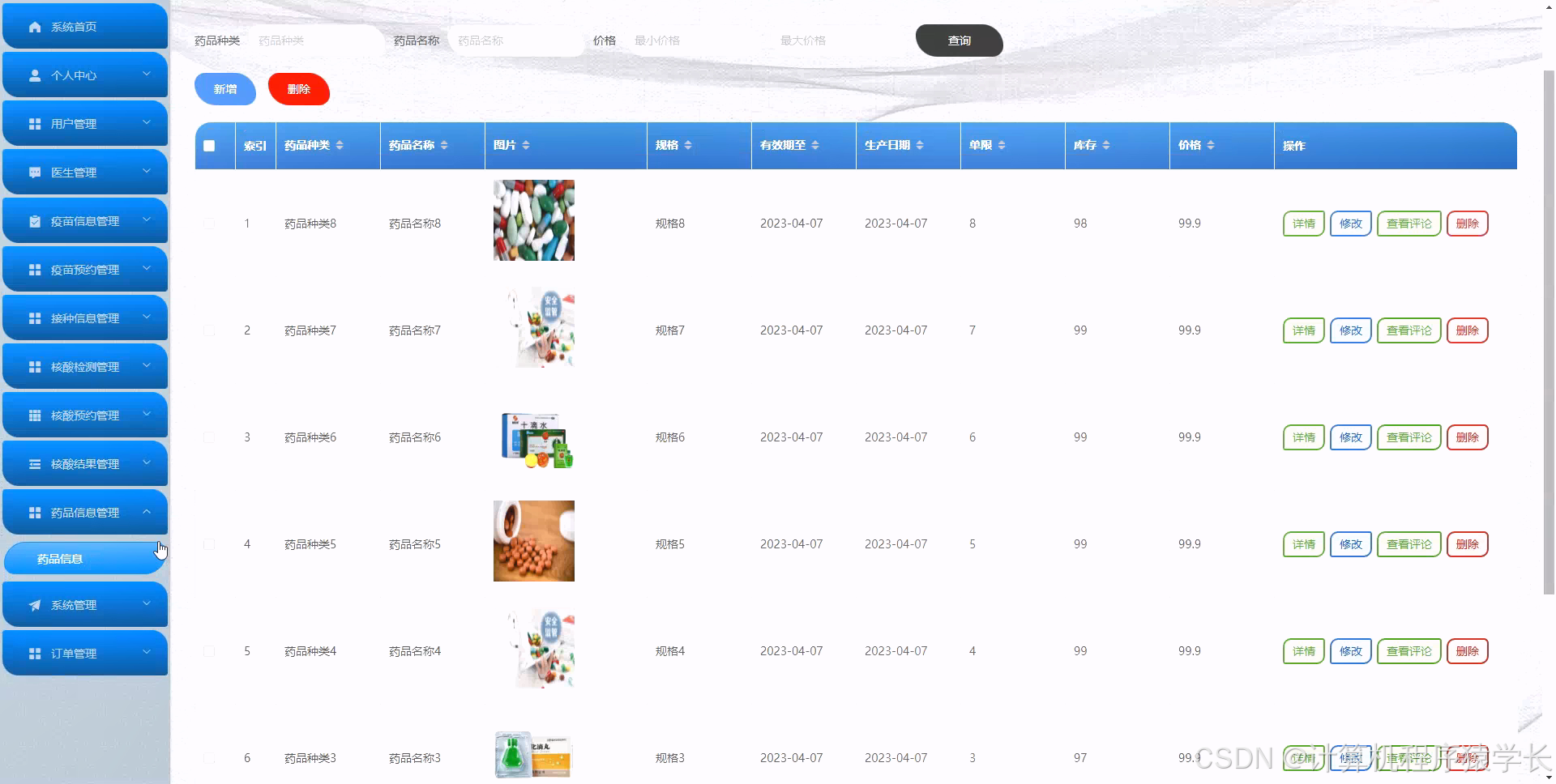Click the paper-plane icon on 系统管理
Image resolution: width=1556 pixels, height=784 pixels.
(33, 604)
